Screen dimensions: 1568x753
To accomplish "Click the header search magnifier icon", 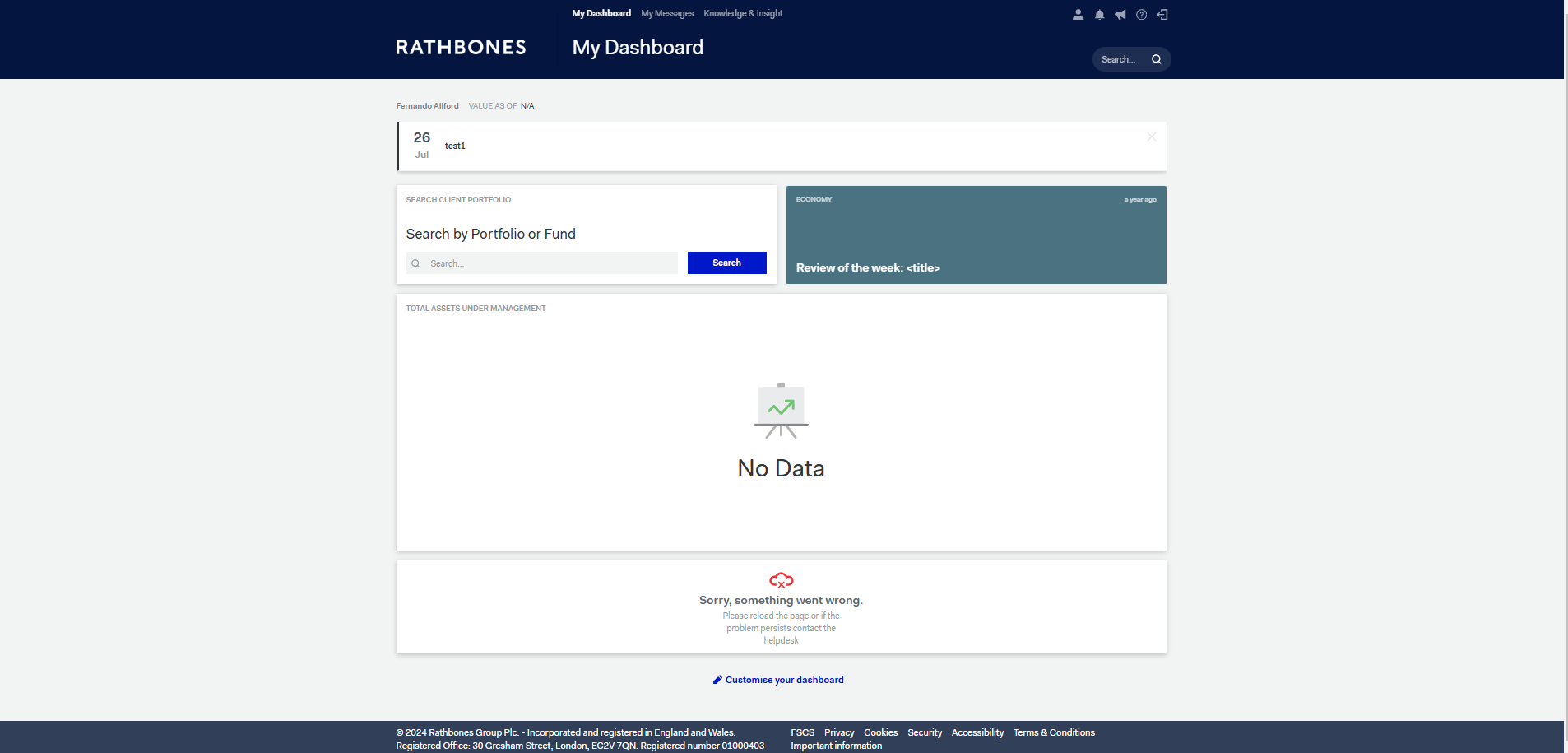I will [x=1157, y=59].
